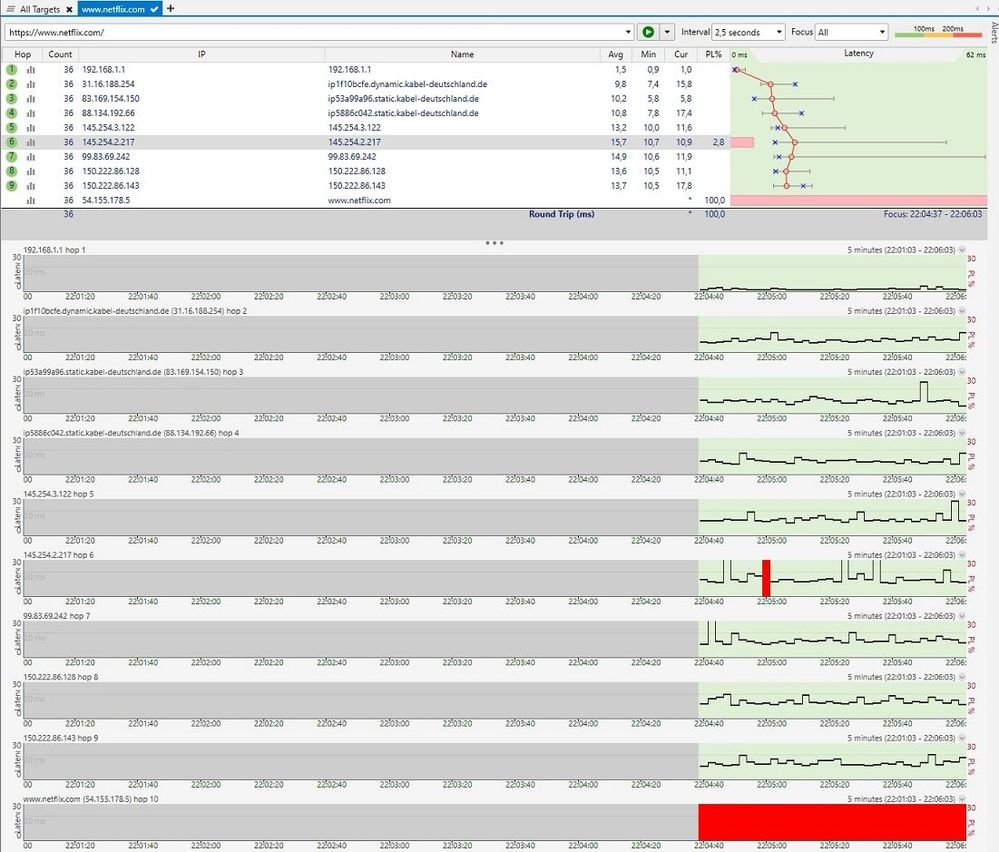Open timeframe dropdown on hop 7 graph
Image resolution: width=999 pixels, height=852 pixels.
[x=961, y=616]
